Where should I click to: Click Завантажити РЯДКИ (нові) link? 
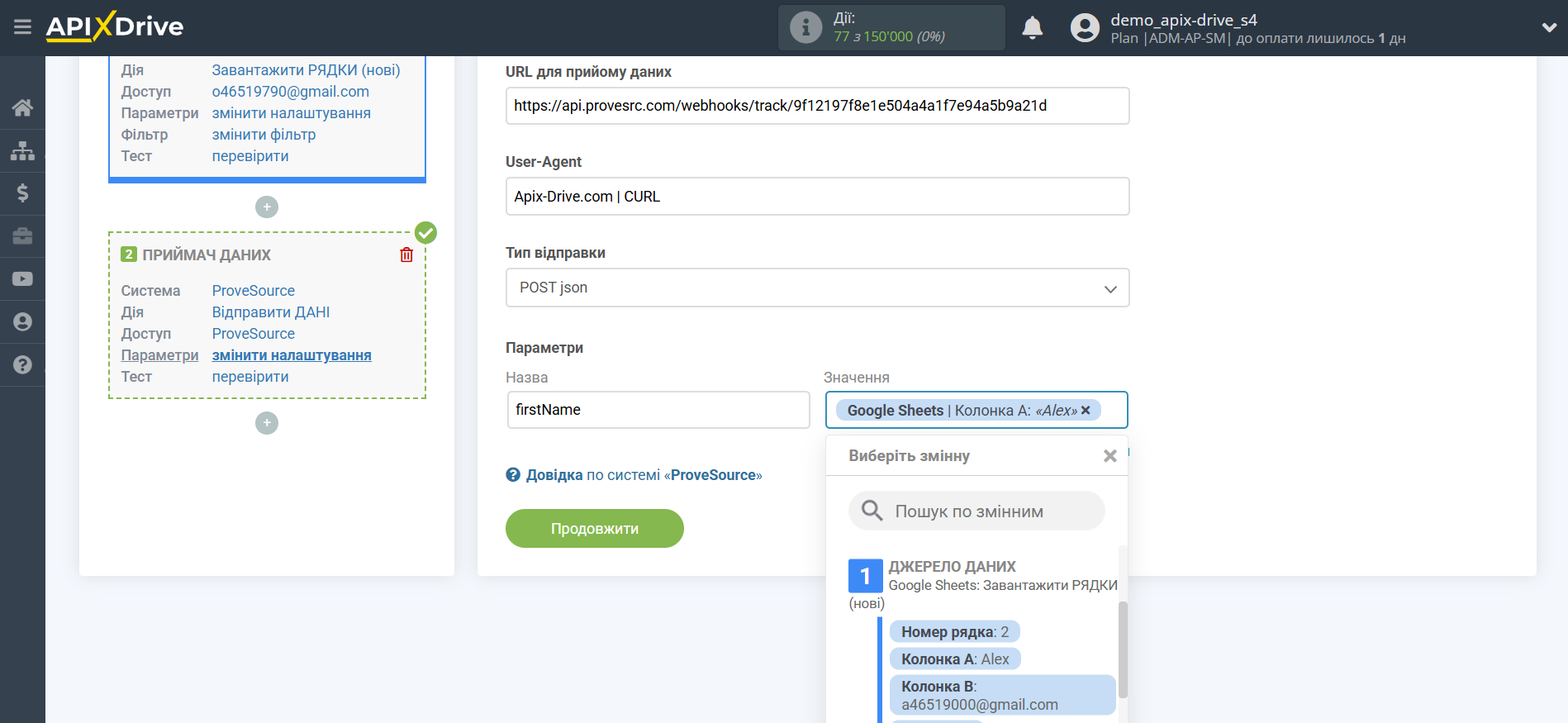(x=306, y=70)
